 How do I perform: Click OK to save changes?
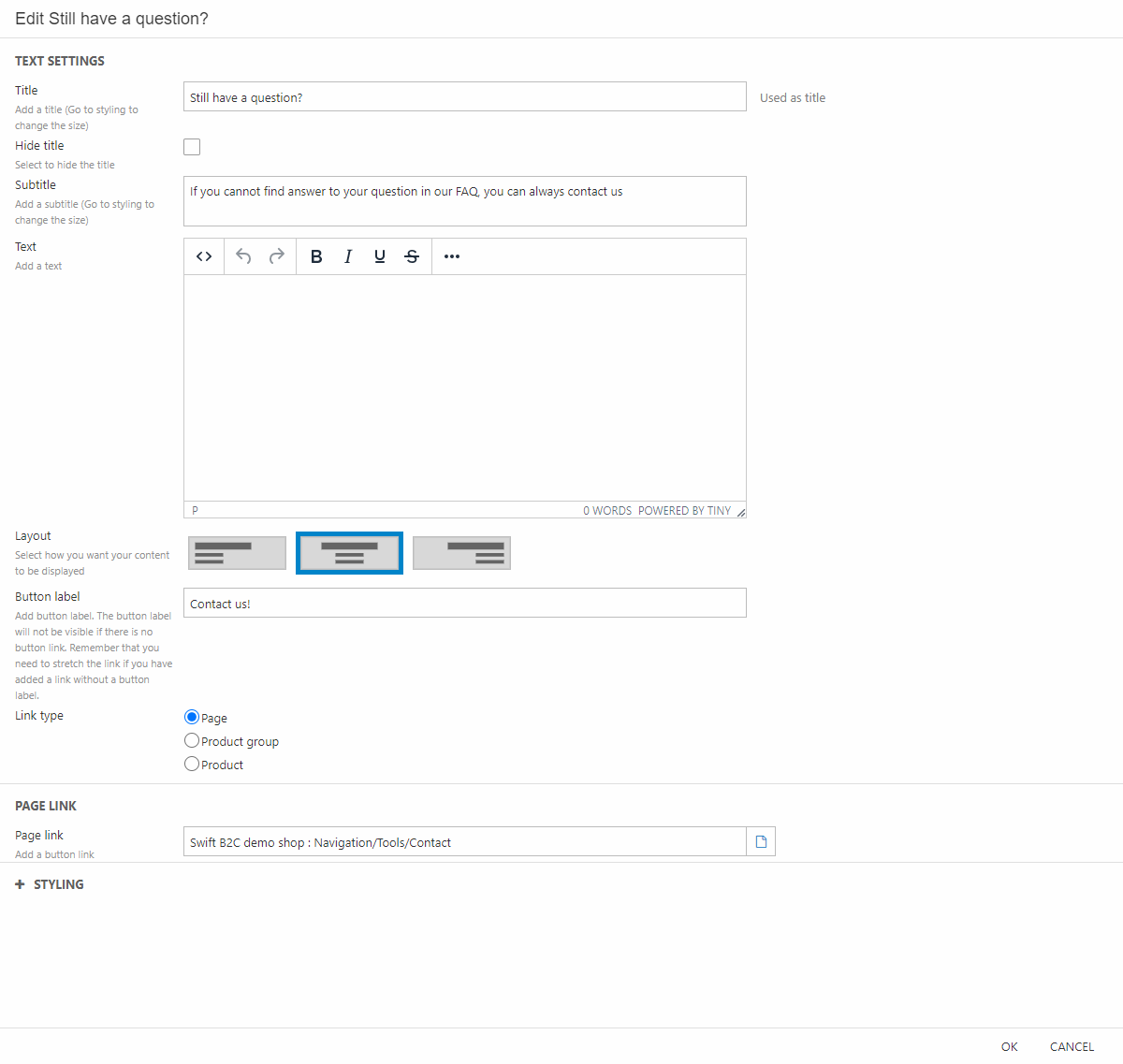click(1009, 1046)
